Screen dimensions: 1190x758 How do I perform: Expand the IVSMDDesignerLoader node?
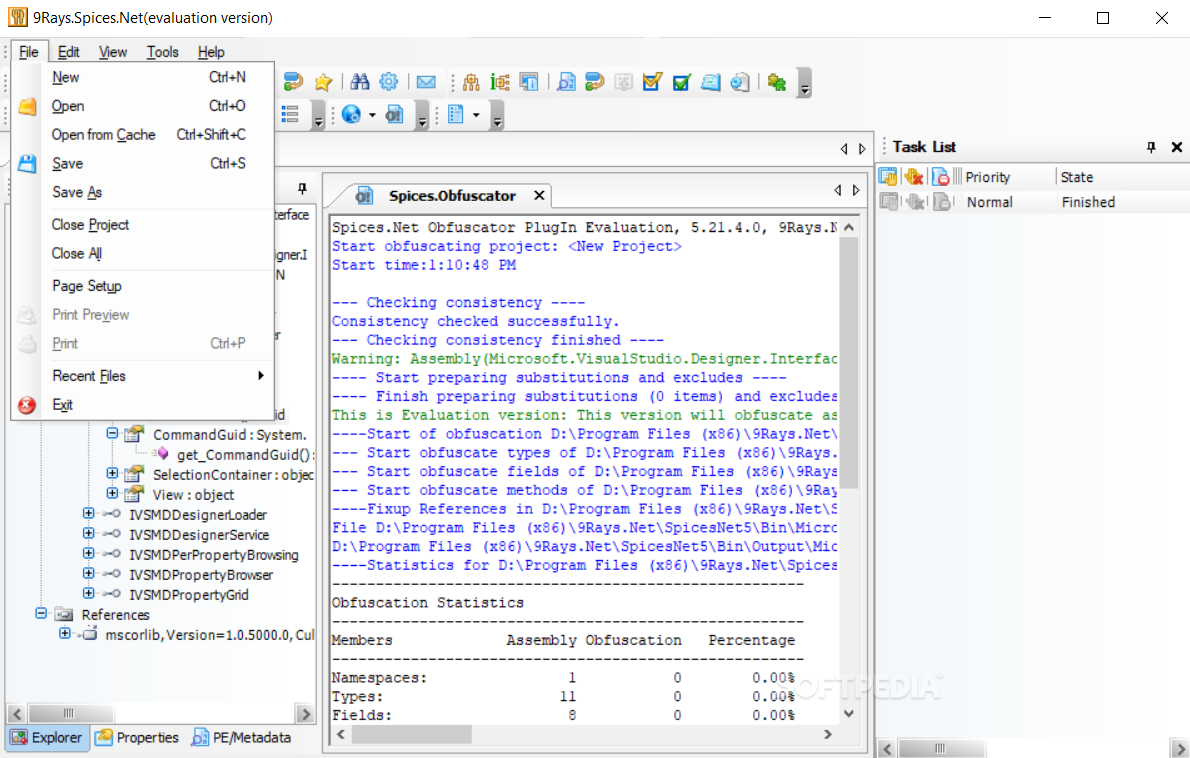(x=89, y=513)
